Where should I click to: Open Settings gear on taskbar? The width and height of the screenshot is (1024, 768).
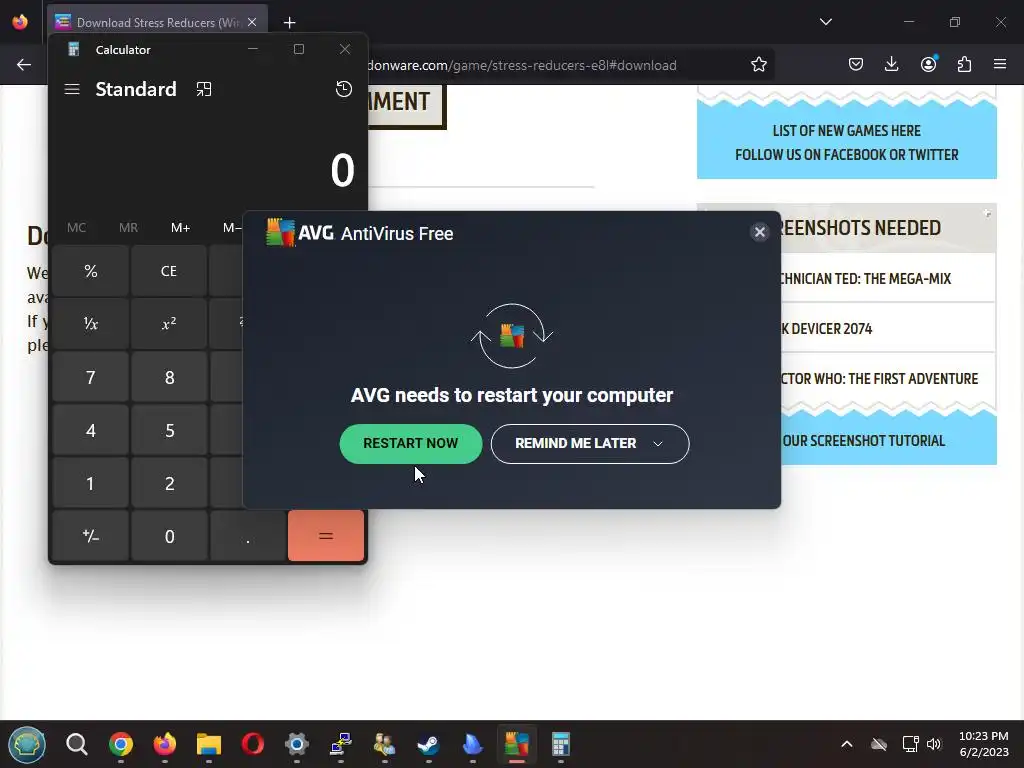click(296, 744)
